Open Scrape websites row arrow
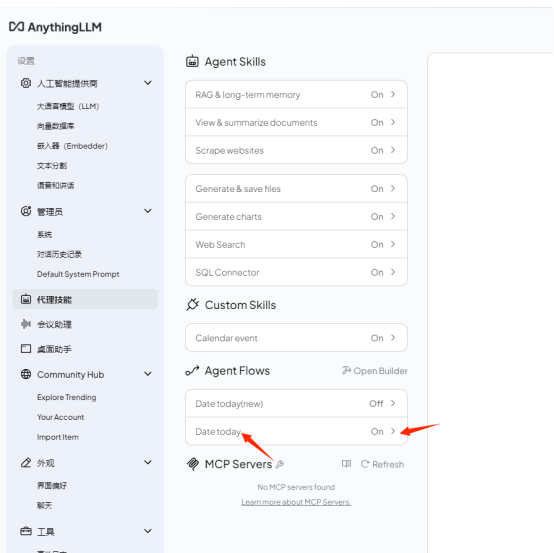 tap(393, 150)
